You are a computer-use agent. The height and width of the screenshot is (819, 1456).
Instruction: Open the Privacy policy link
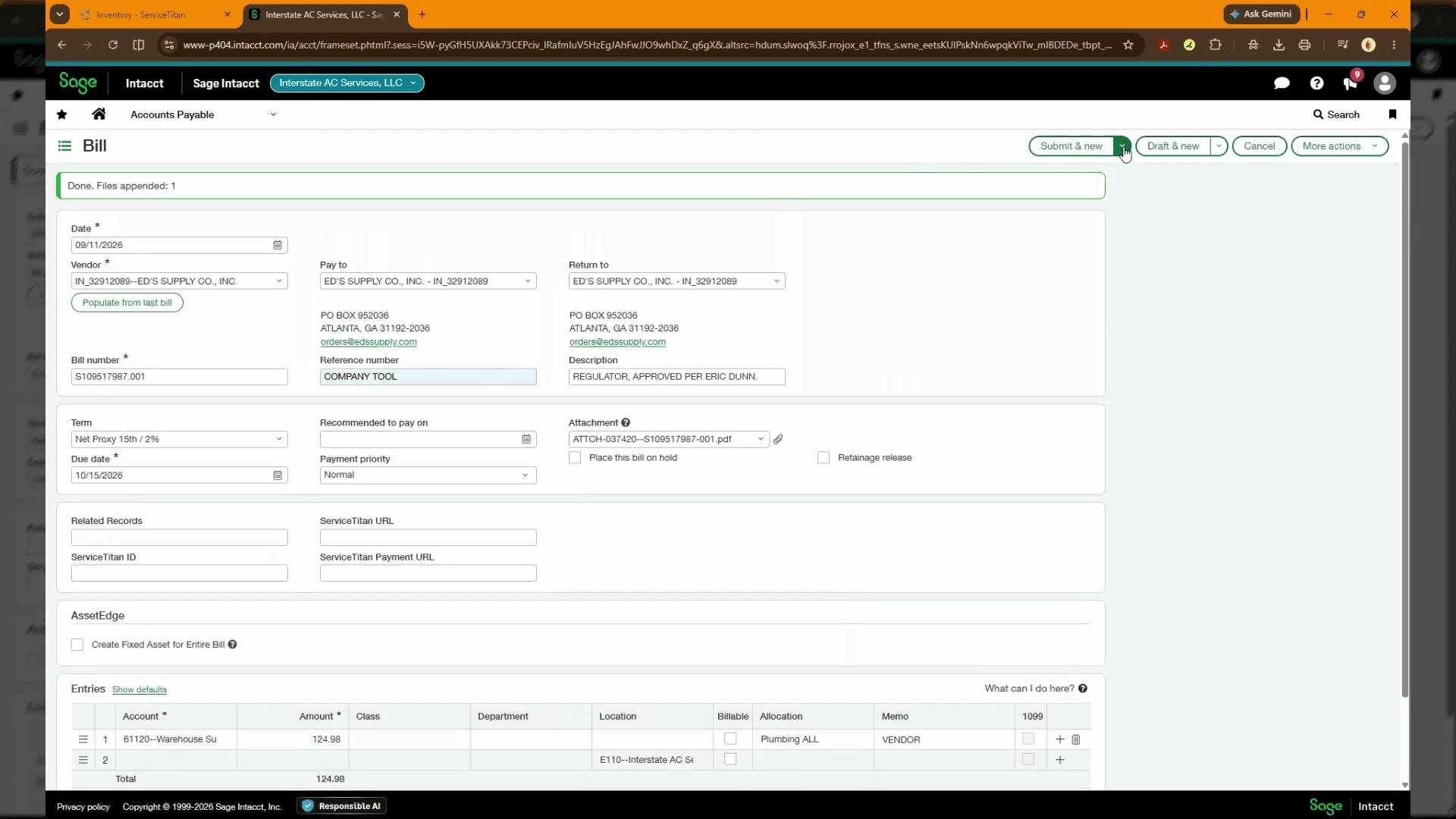pos(83,807)
